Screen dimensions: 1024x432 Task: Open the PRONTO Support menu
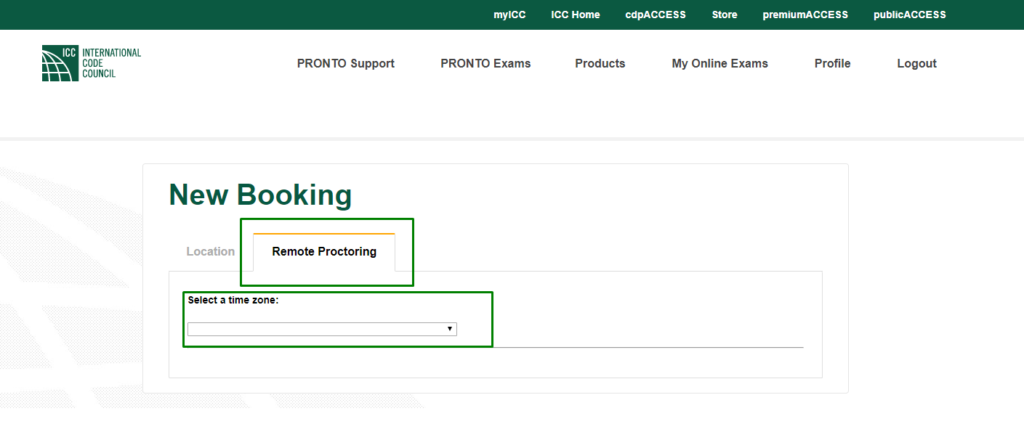click(345, 64)
